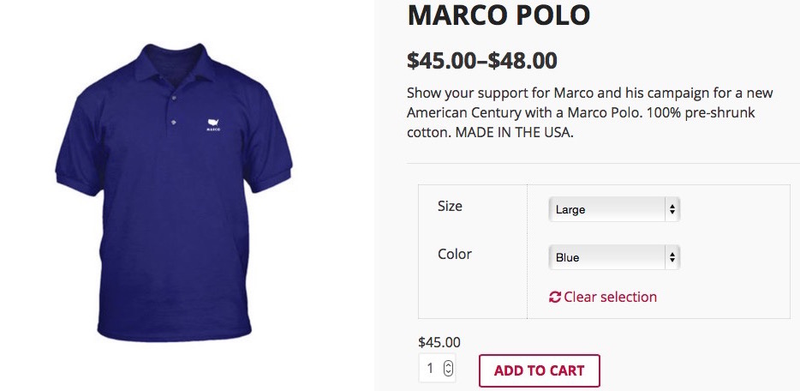Open the Color dropdown showing Blue
This screenshot has width=800, height=391.
(x=614, y=257)
